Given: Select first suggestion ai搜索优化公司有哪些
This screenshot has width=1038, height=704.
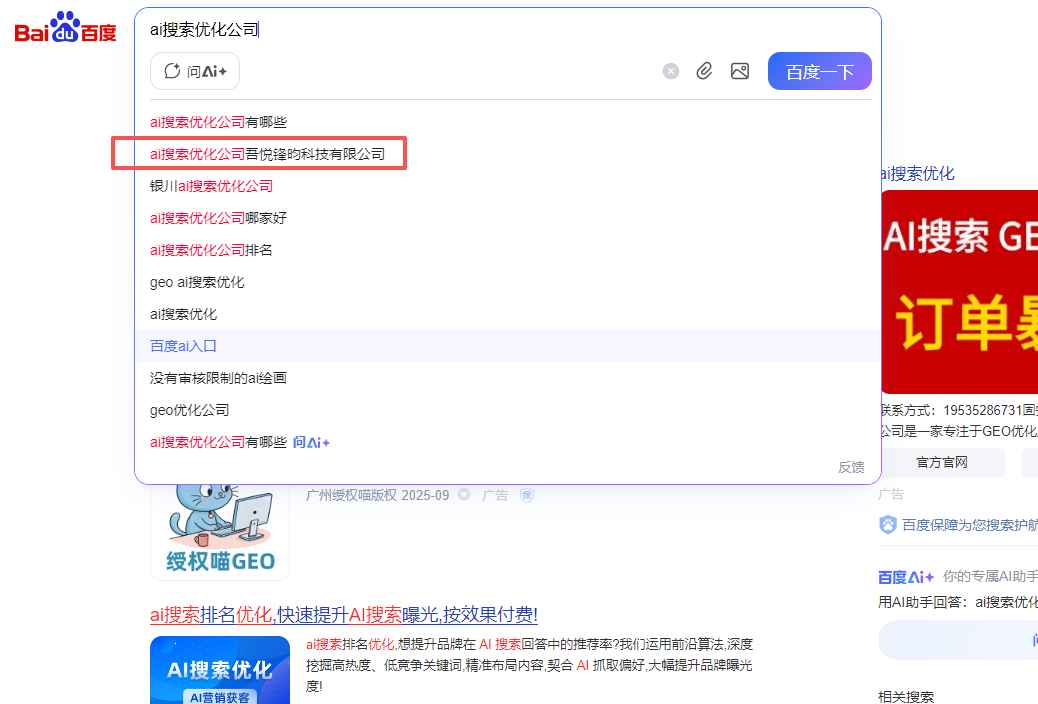Looking at the screenshot, I should (x=218, y=122).
